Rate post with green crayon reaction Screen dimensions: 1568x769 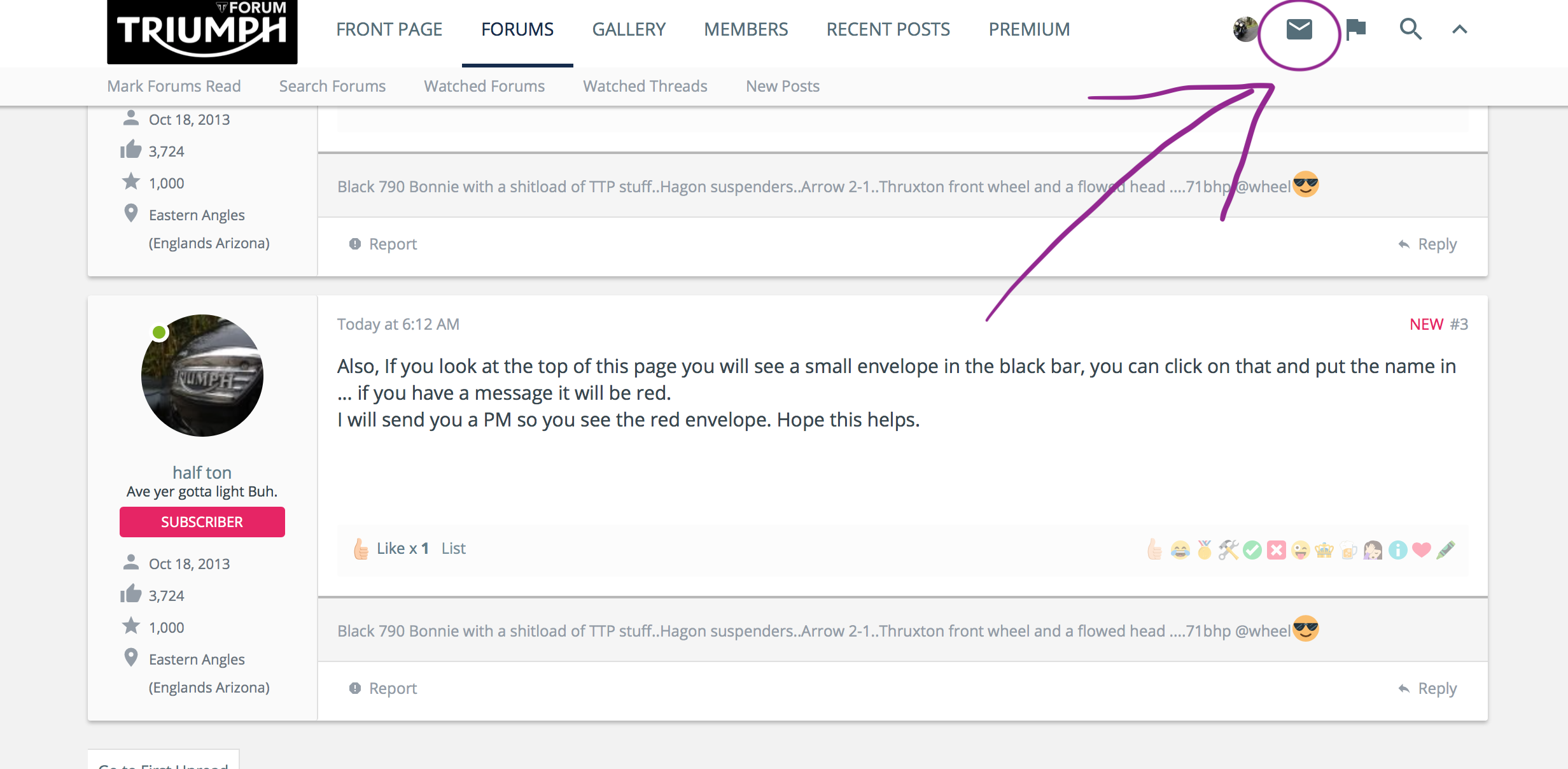(1445, 550)
